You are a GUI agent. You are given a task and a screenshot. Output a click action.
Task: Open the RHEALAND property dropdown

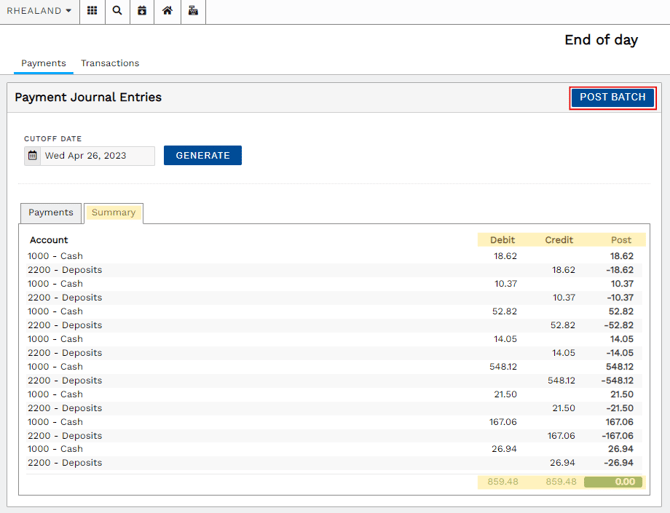click(39, 11)
